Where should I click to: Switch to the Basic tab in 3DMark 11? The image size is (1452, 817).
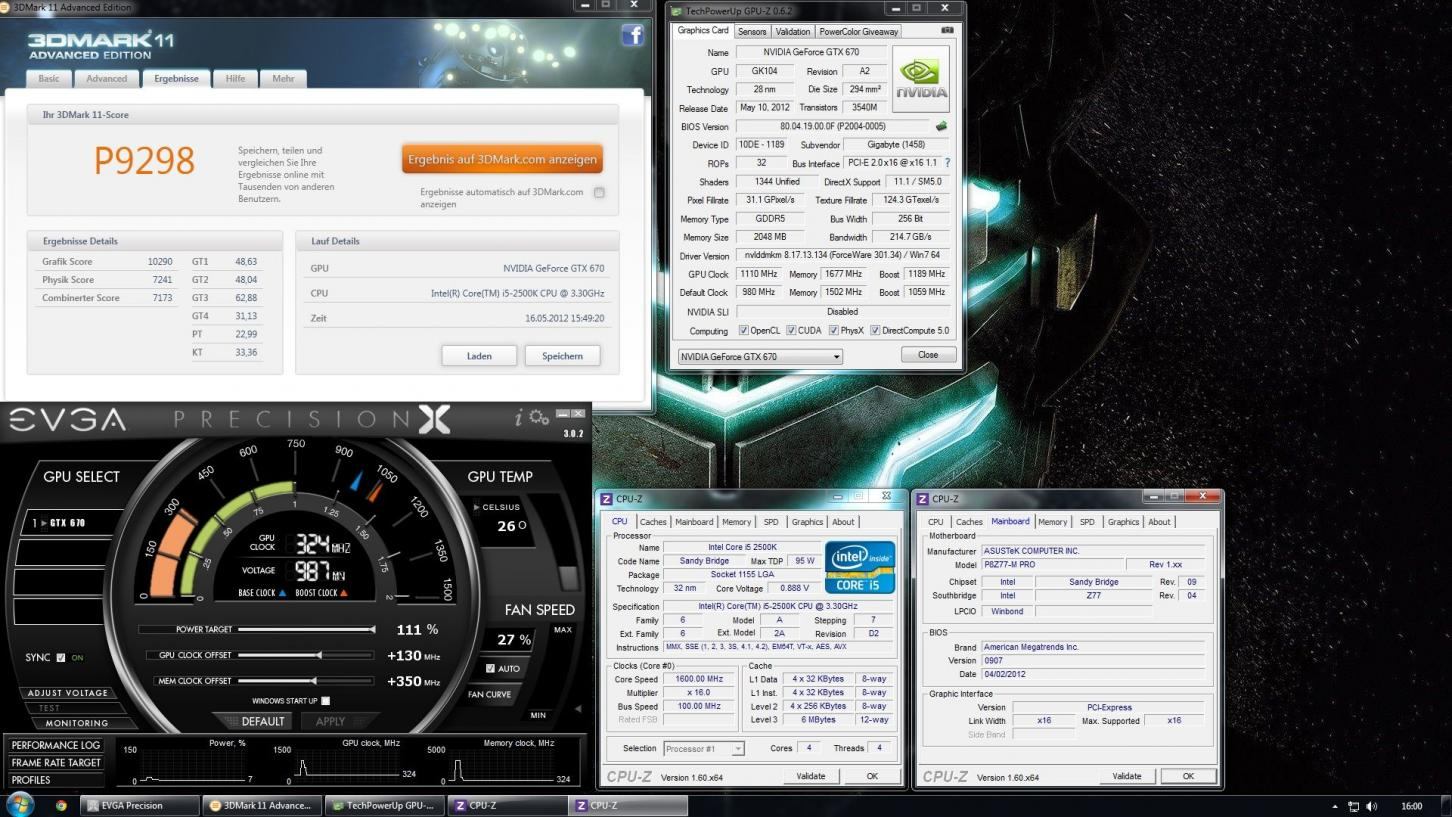[49, 78]
